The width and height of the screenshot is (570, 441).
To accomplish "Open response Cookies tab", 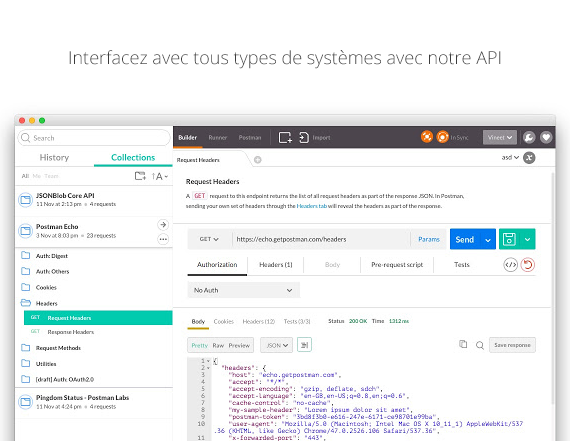I will click(224, 321).
